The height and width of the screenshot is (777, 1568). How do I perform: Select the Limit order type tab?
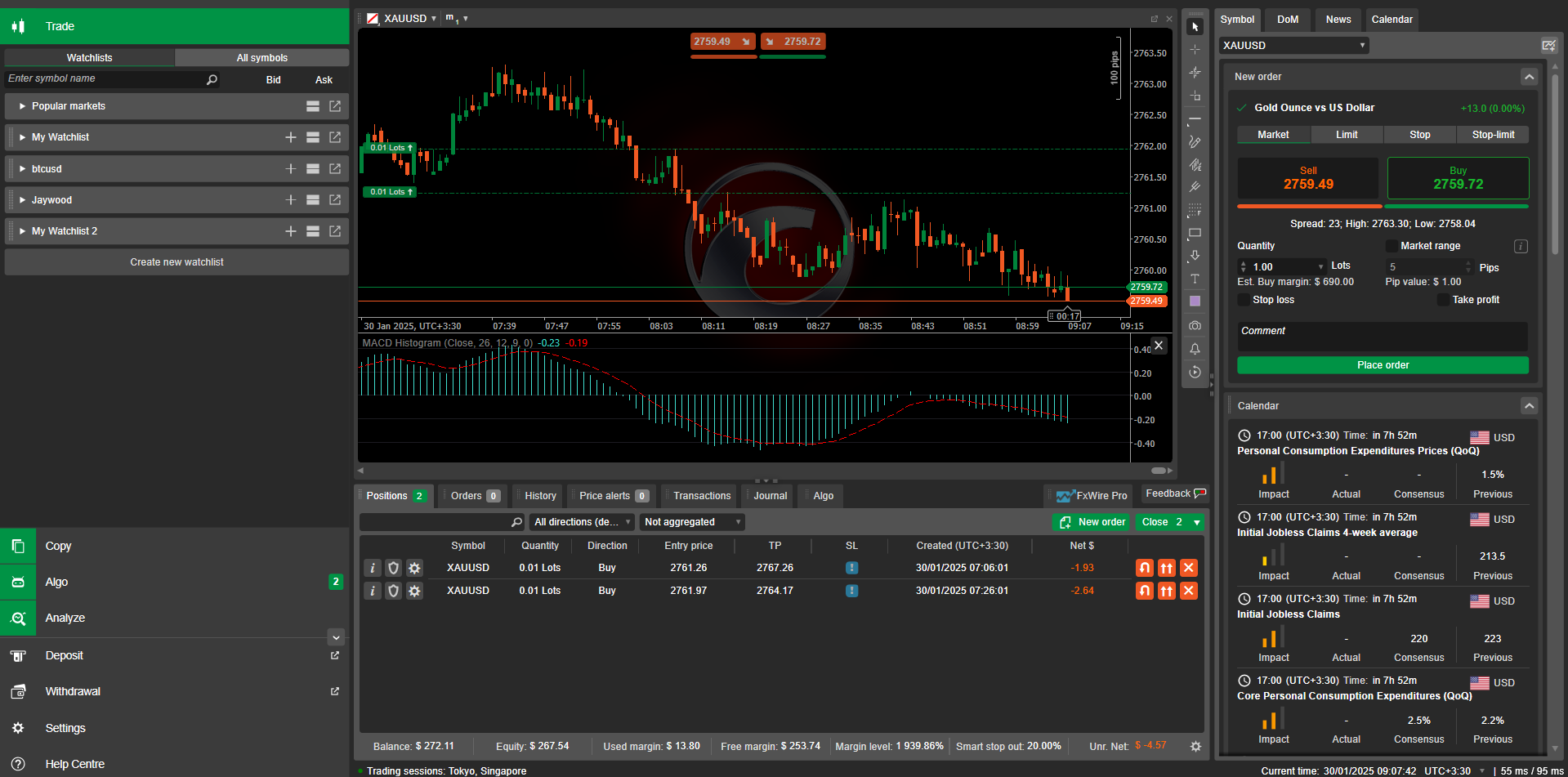click(1347, 135)
